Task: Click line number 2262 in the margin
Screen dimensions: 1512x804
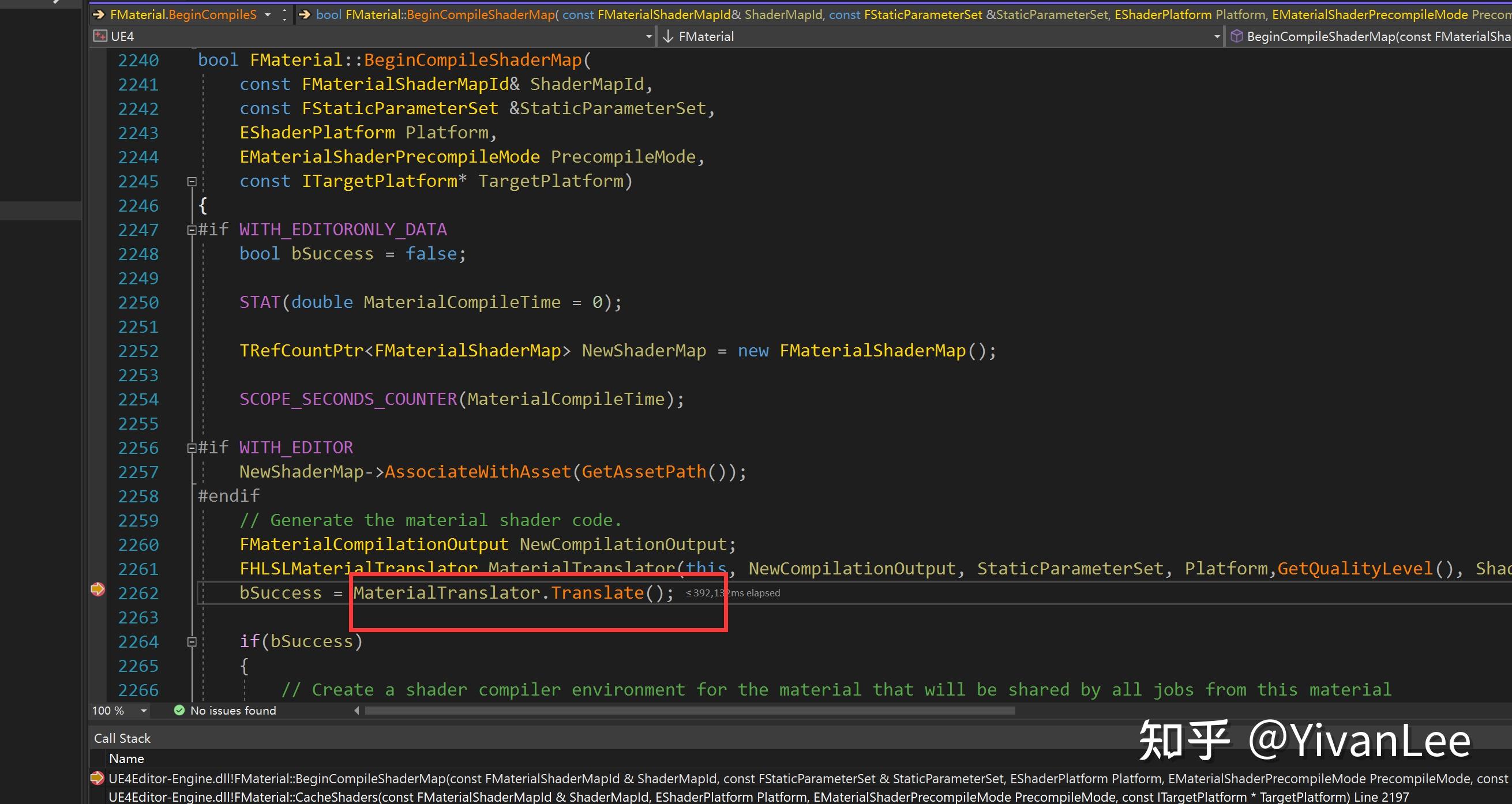Action: tap(138, 593)
